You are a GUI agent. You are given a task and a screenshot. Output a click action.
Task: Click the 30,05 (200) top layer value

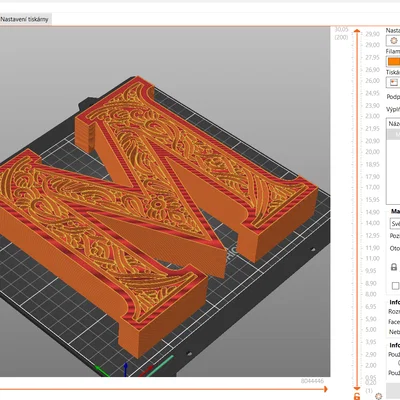[x=341, y=33]
